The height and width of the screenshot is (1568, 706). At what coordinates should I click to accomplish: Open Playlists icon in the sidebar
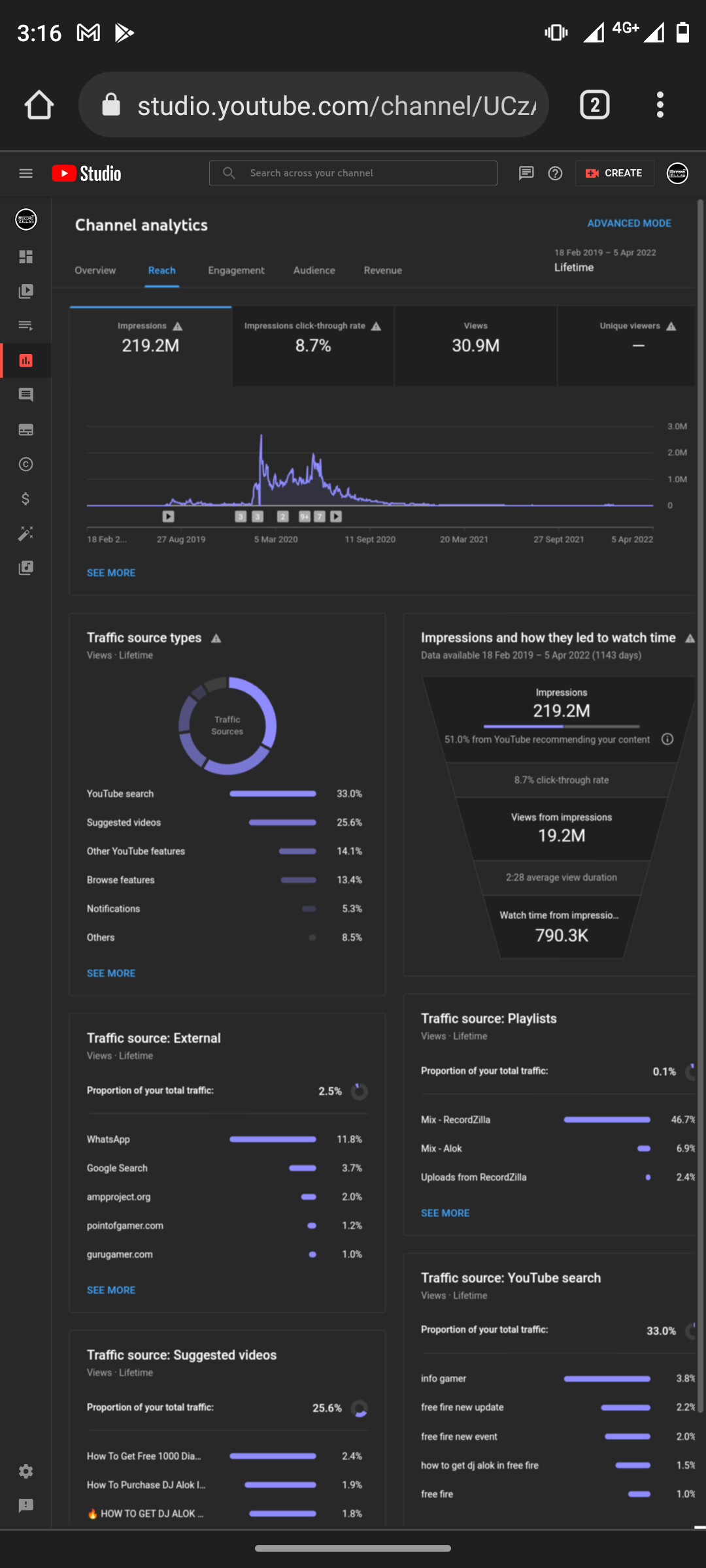(x=26, y=325)
